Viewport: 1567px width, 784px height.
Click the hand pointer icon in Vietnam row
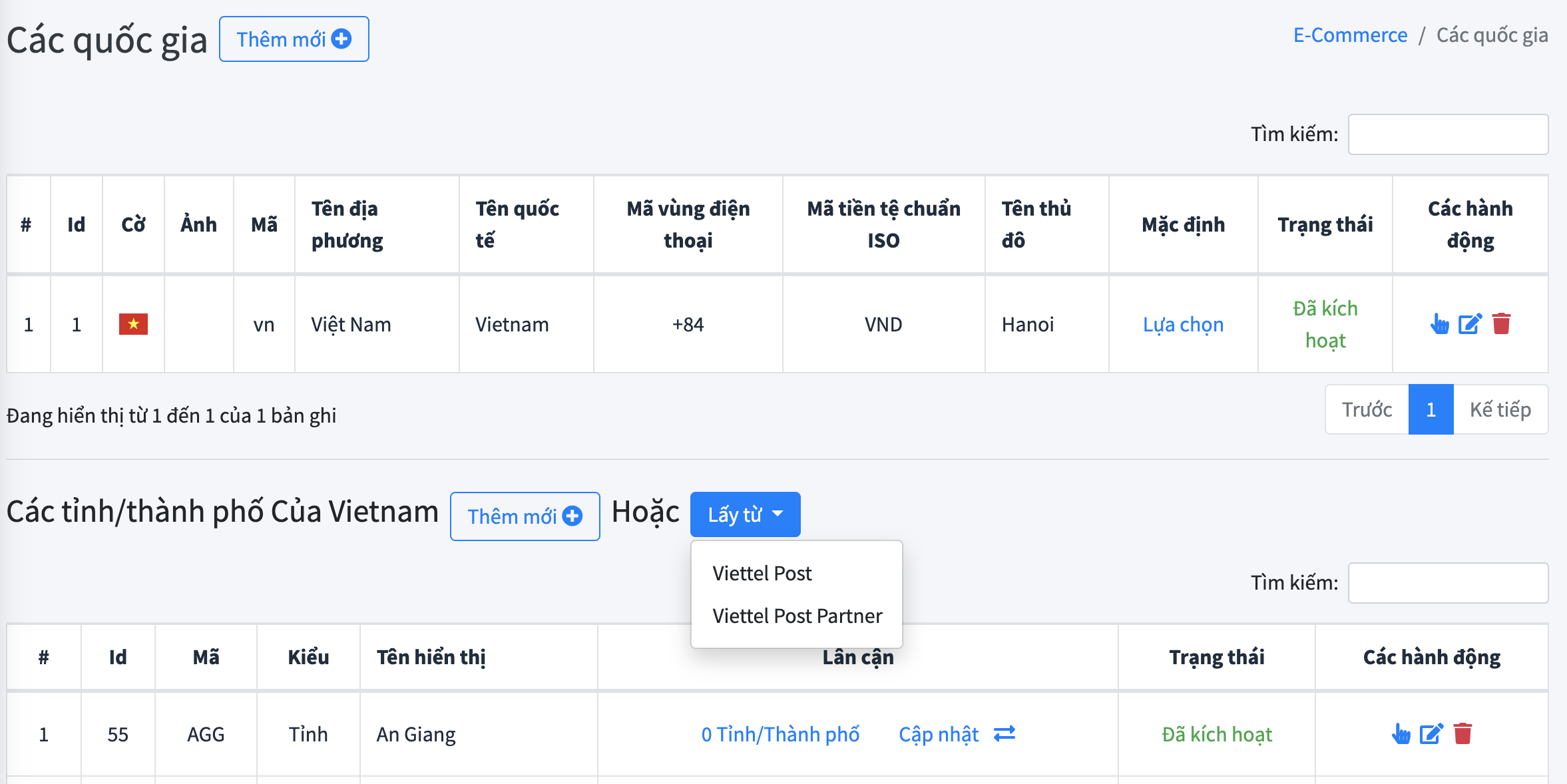(1439, 324)
